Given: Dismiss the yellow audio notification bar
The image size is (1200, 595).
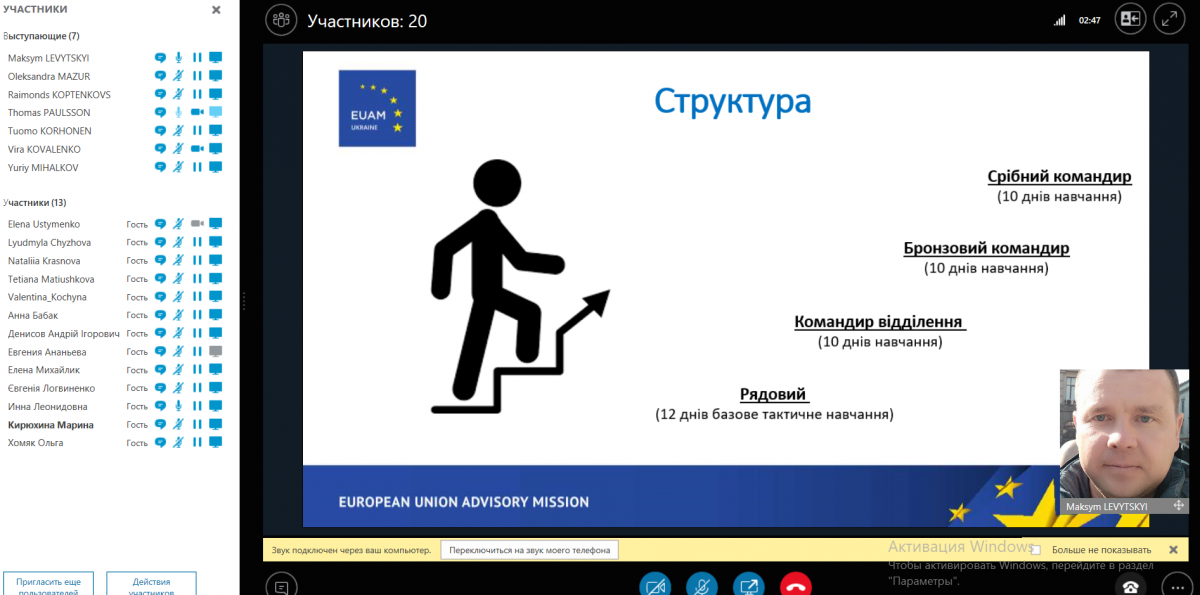Looking at the screenshot, I should pyautogui.click(x=1174, y=550).
